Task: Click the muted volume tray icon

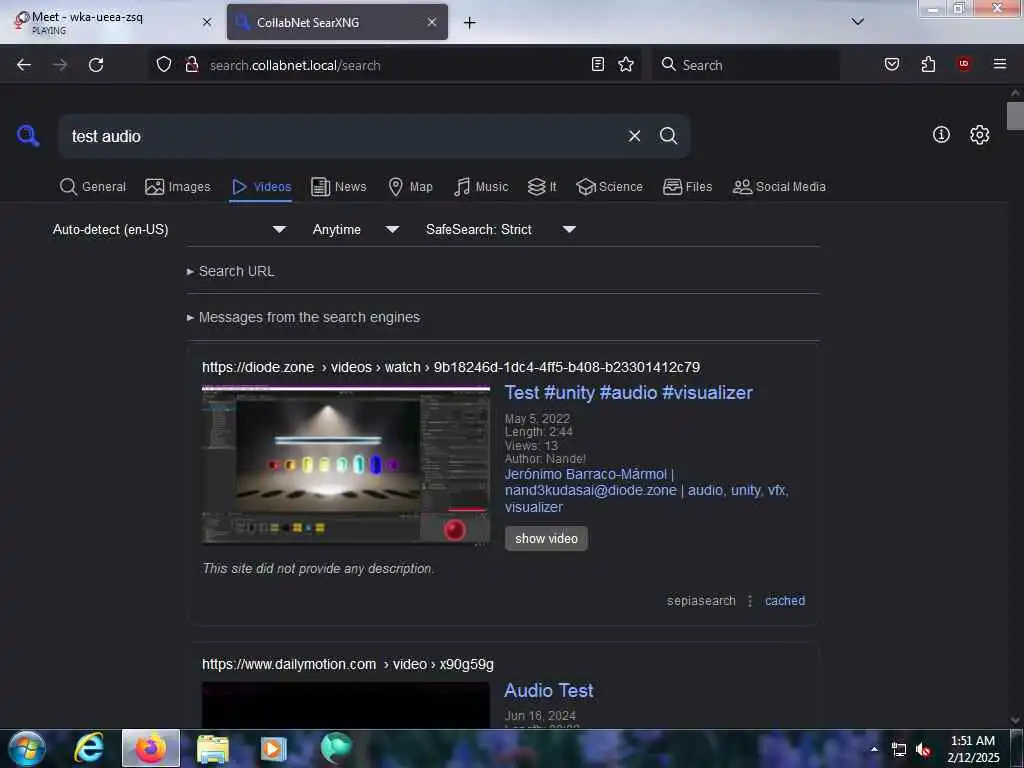Action: click(x=923, y=750)
